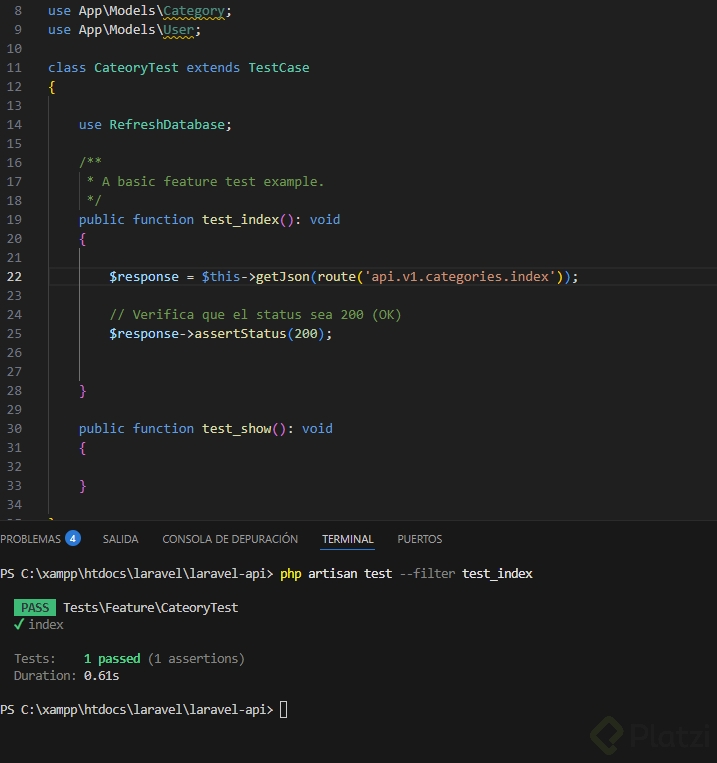
Task: Click line number 30 in gutter
Action: (14, 428)
